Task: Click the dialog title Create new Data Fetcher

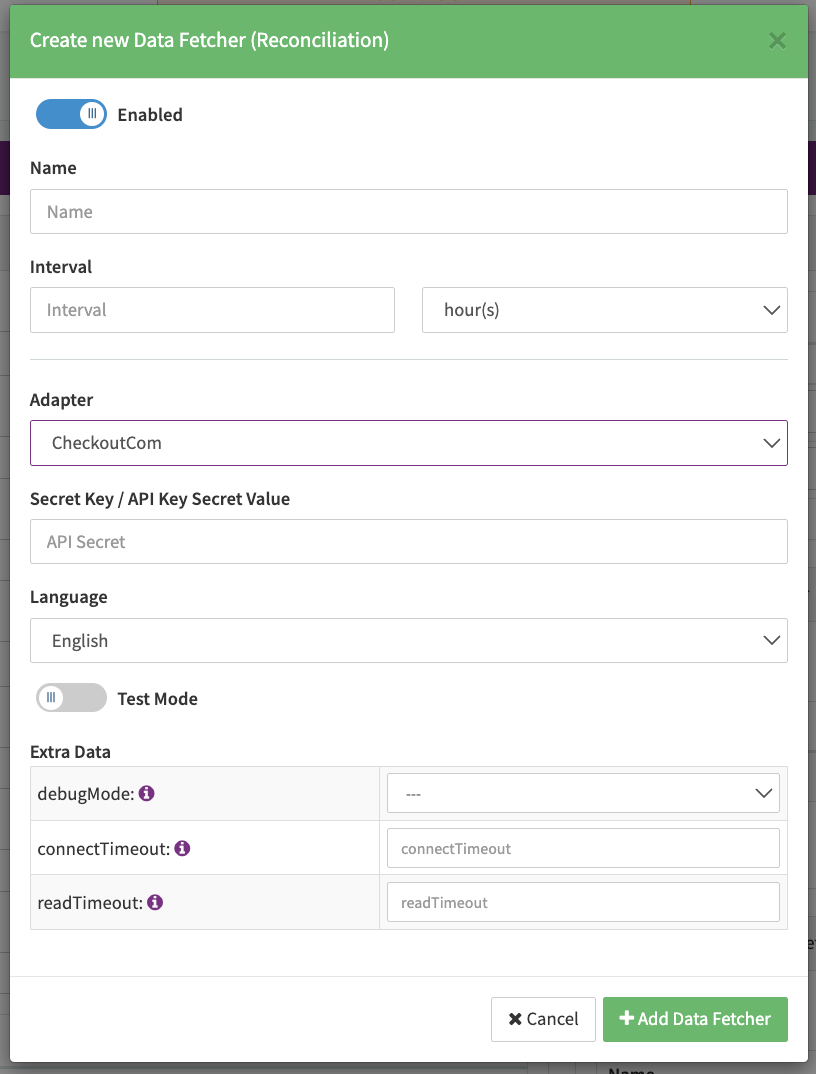Action: [x=209, y=41]
